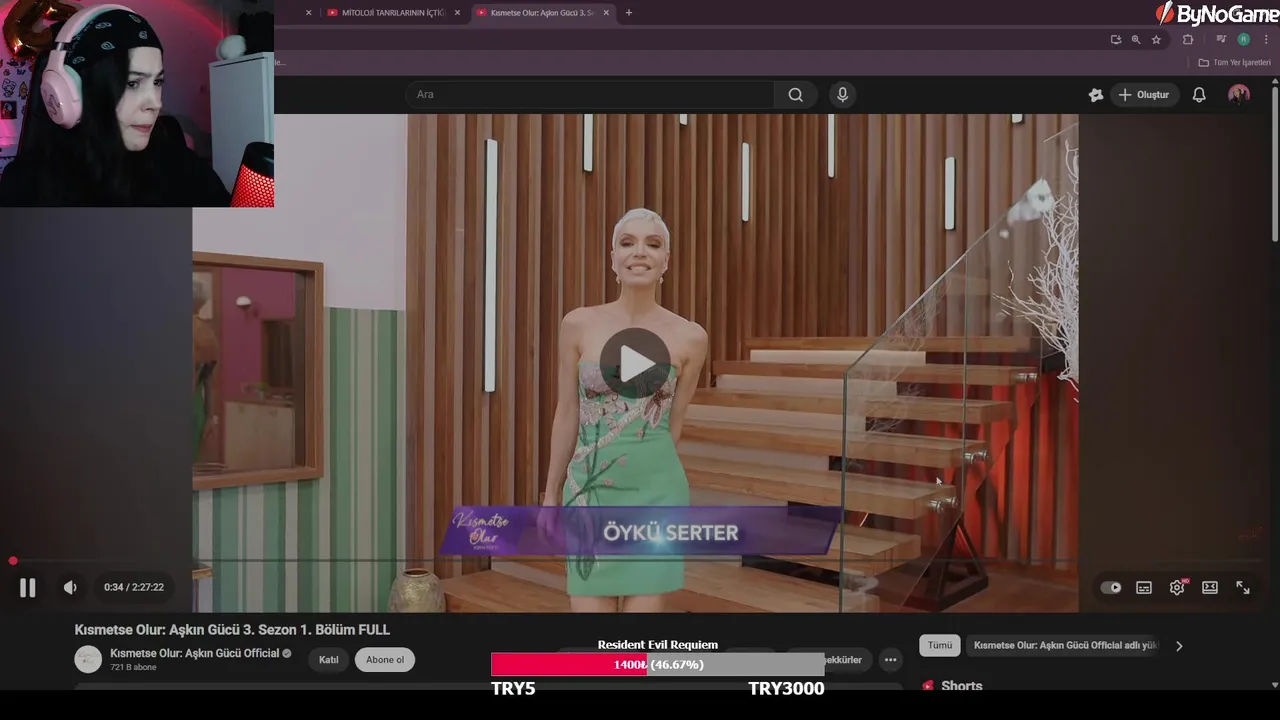Open the Chrome profile avatar

click(x=1243, y=40)
